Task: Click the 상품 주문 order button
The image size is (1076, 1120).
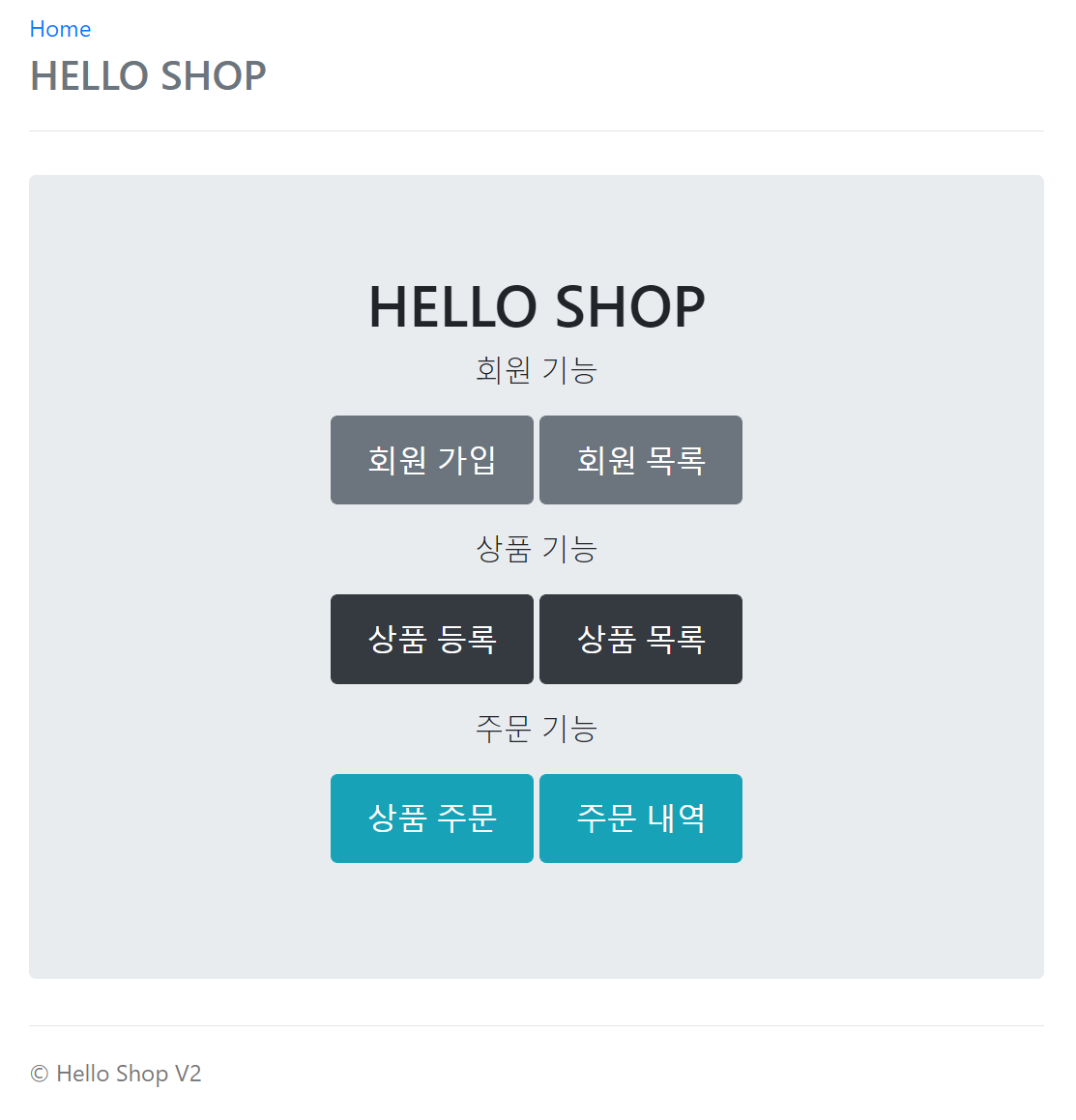Action: point(432,818)
